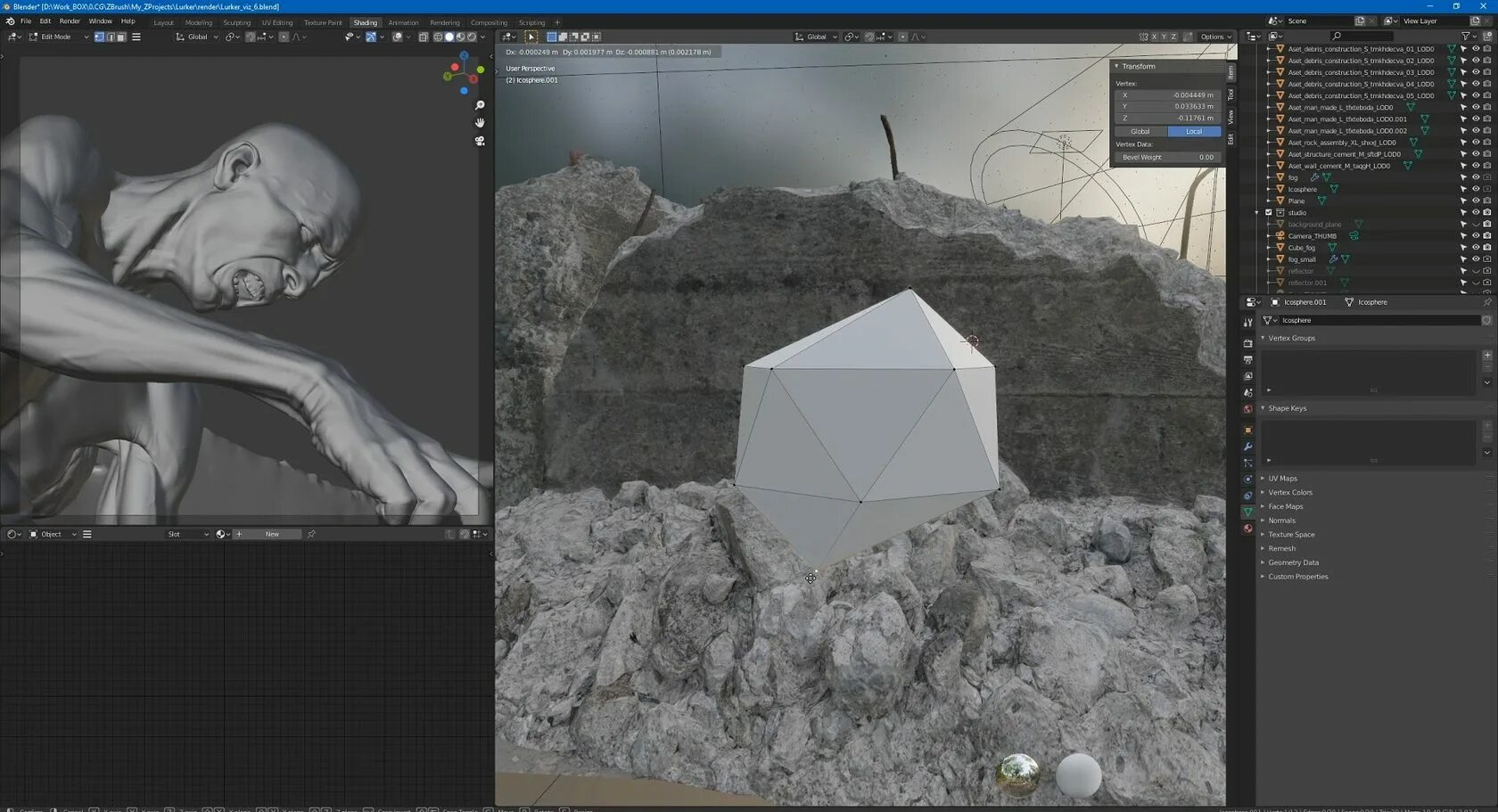Click the New material button

272,534
